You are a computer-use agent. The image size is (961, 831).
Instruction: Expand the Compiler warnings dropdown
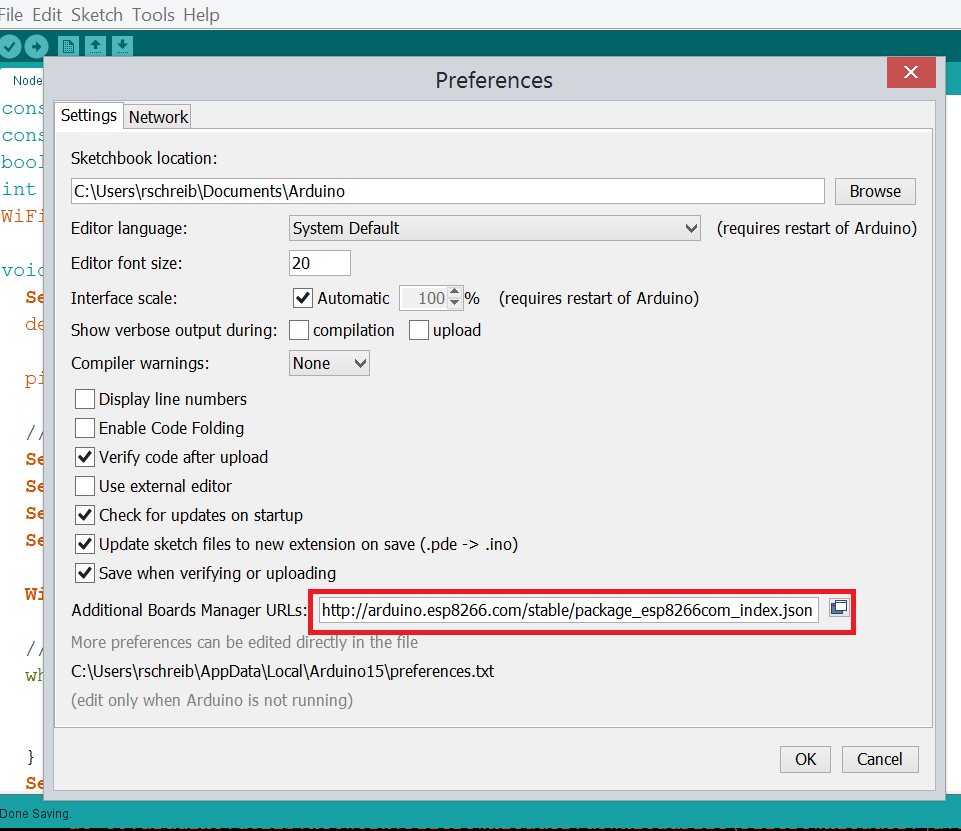tap(329, 363)
